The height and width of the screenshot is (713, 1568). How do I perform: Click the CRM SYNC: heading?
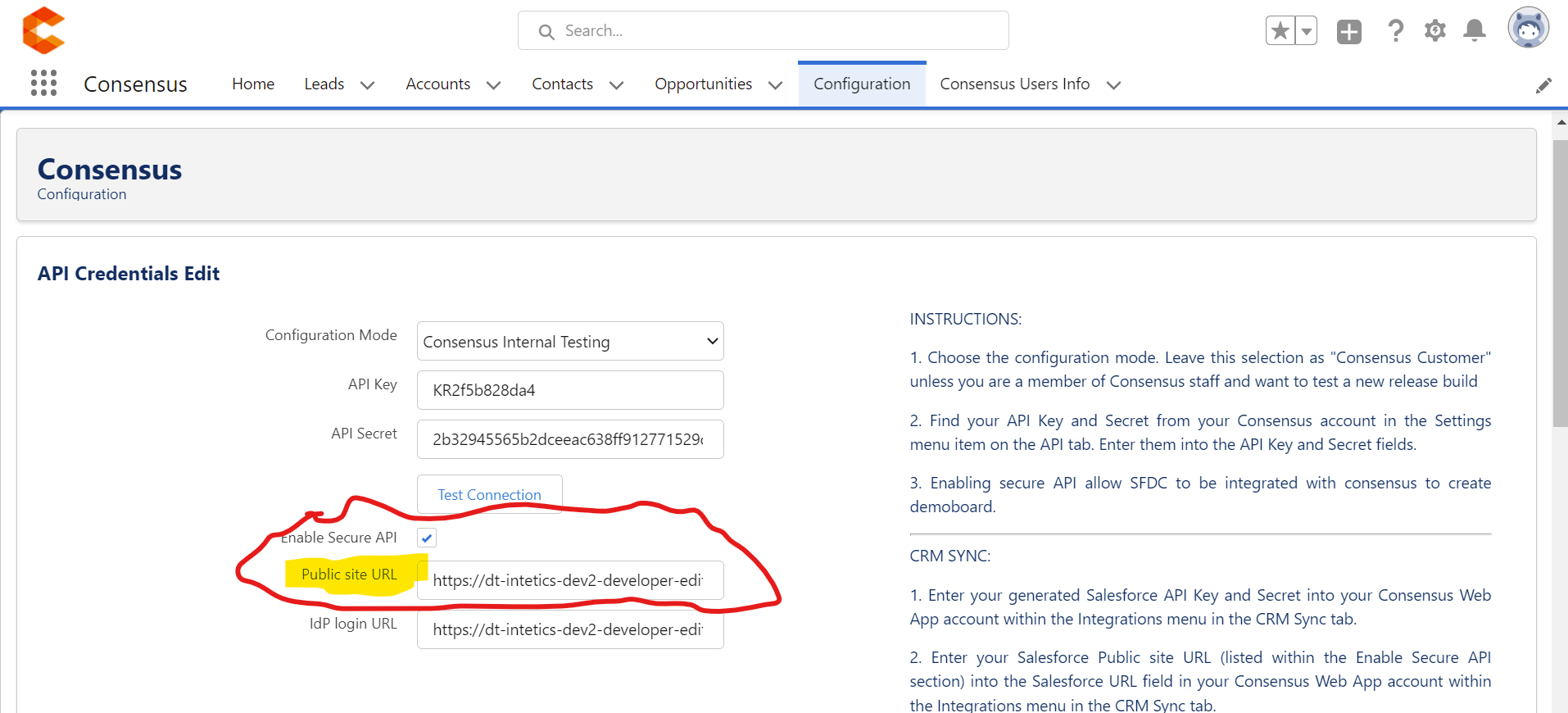click(x=950, y=556)
